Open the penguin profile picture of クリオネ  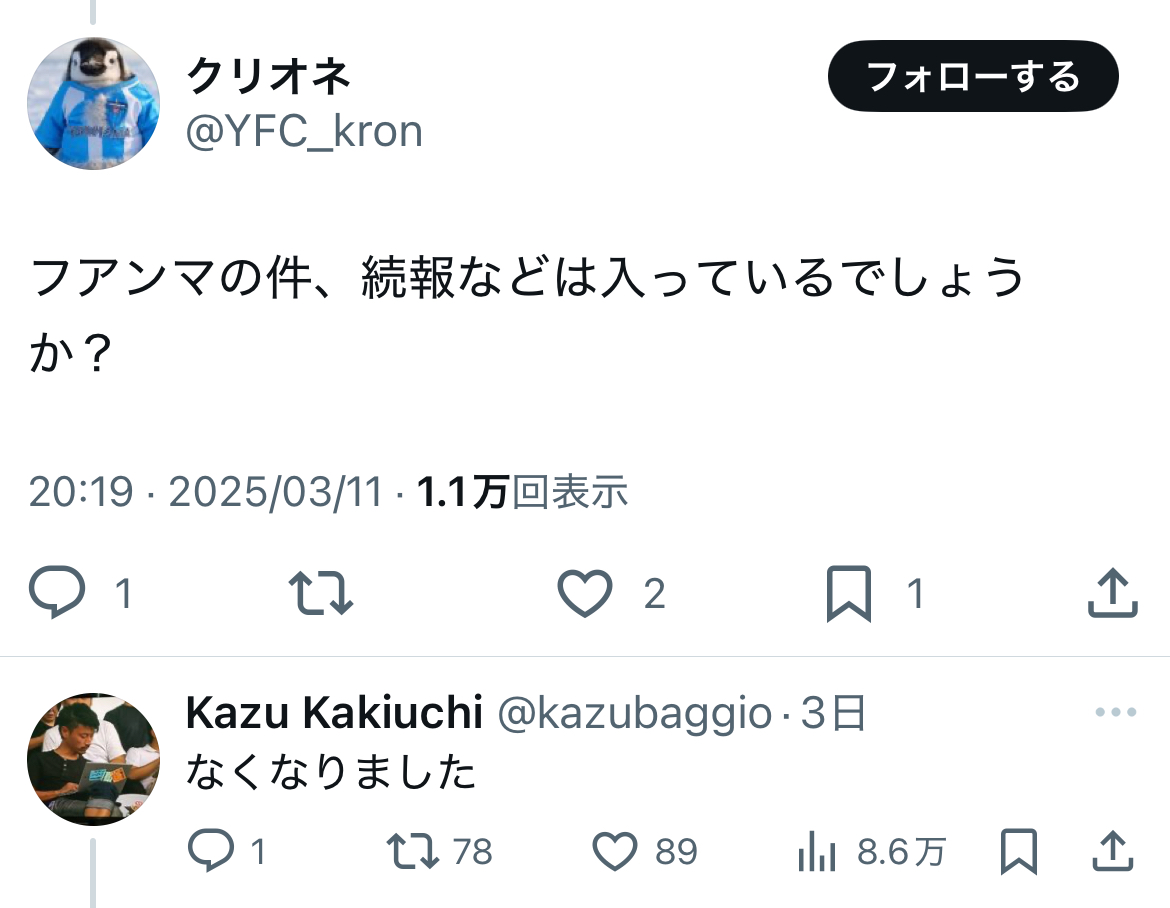tap(93, 105)
